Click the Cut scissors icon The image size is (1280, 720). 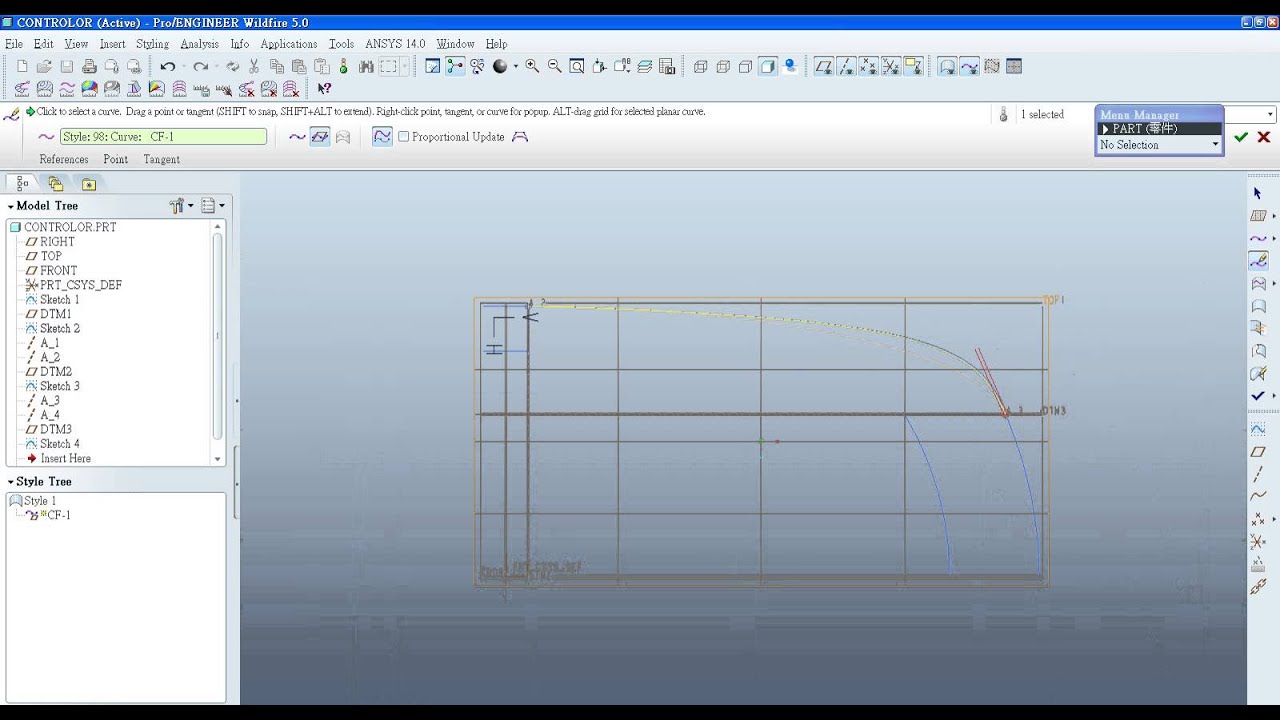[254, 66]
